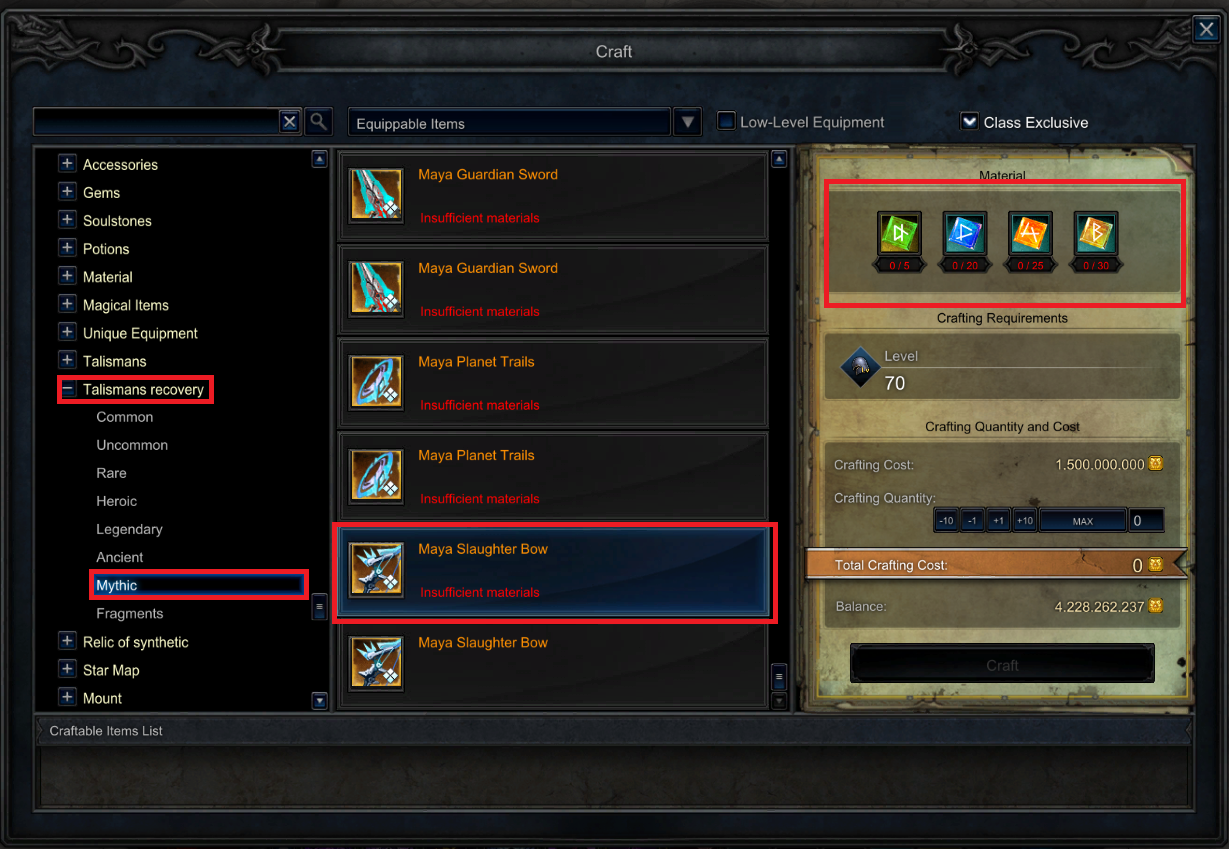Click the first Maya Guardian Sword icon

[377, 195]
